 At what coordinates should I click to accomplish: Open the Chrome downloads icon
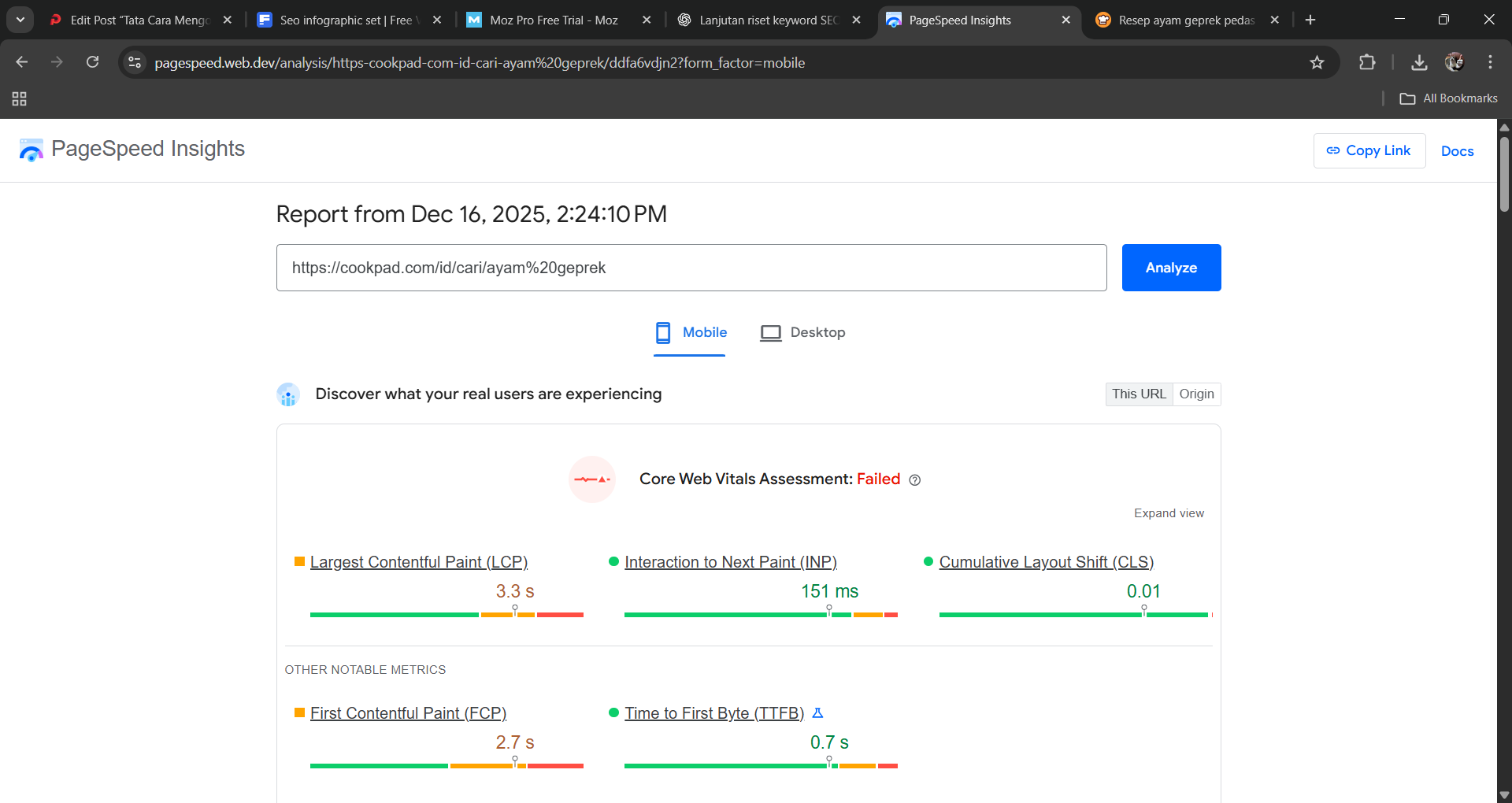coord(1419,62)
